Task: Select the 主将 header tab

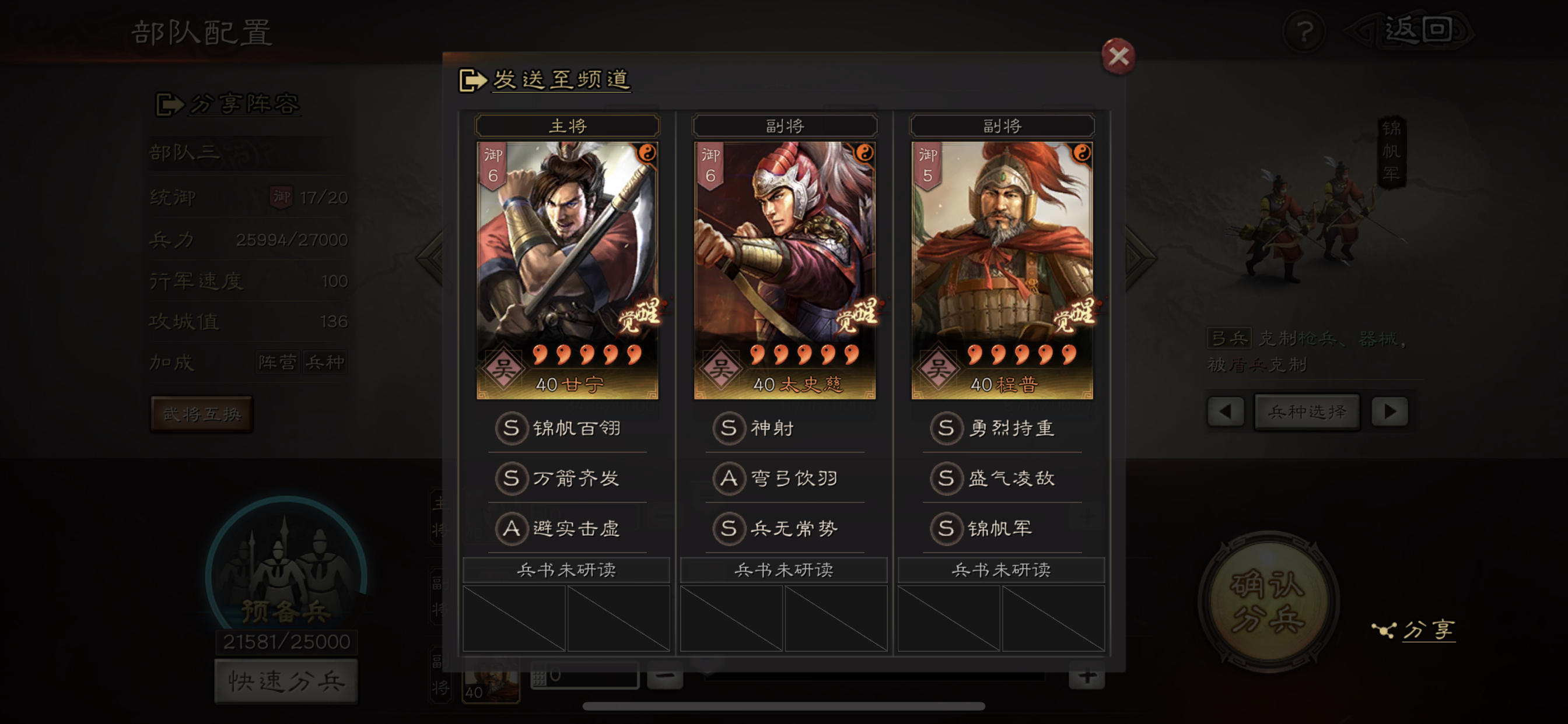Action: point(566,126)
